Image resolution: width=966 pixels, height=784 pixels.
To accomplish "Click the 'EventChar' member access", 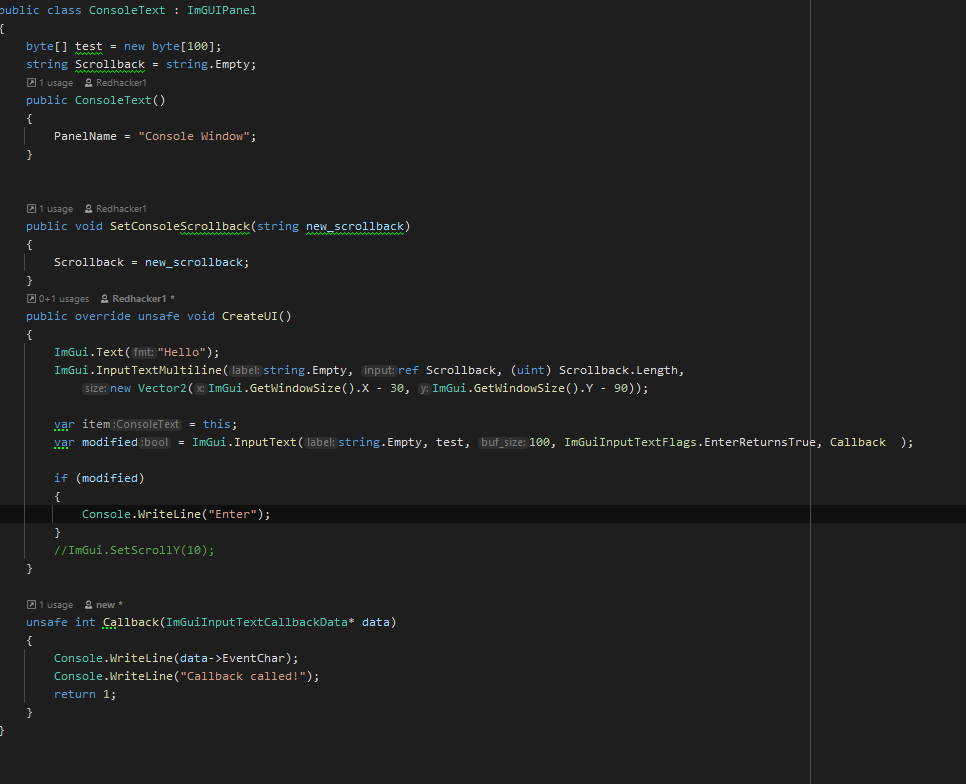I will pos(253,658).
